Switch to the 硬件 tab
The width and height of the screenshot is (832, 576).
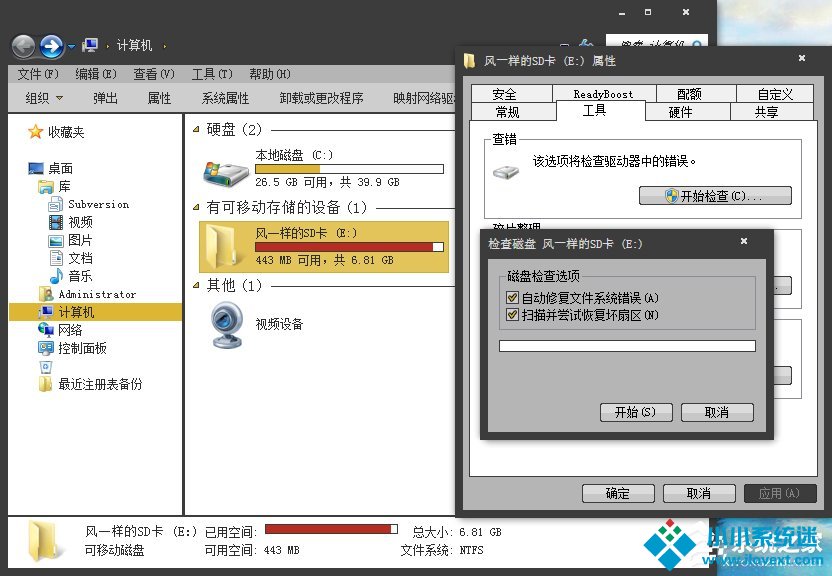pos(687,112)
